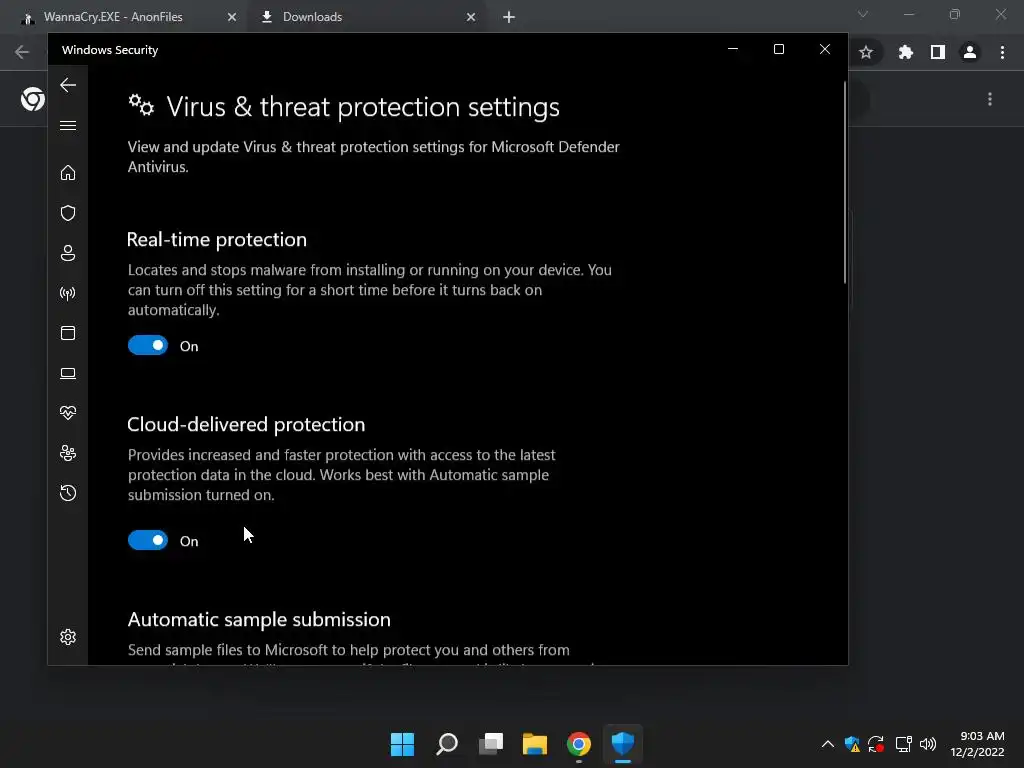Turn off Real-time protection toggle

(148, 345)
